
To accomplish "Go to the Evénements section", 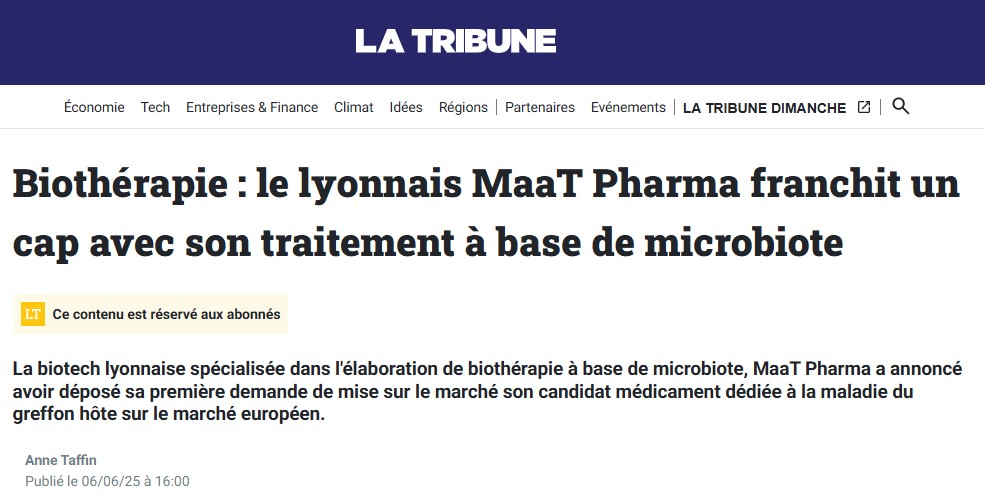I will pos(628,107).
